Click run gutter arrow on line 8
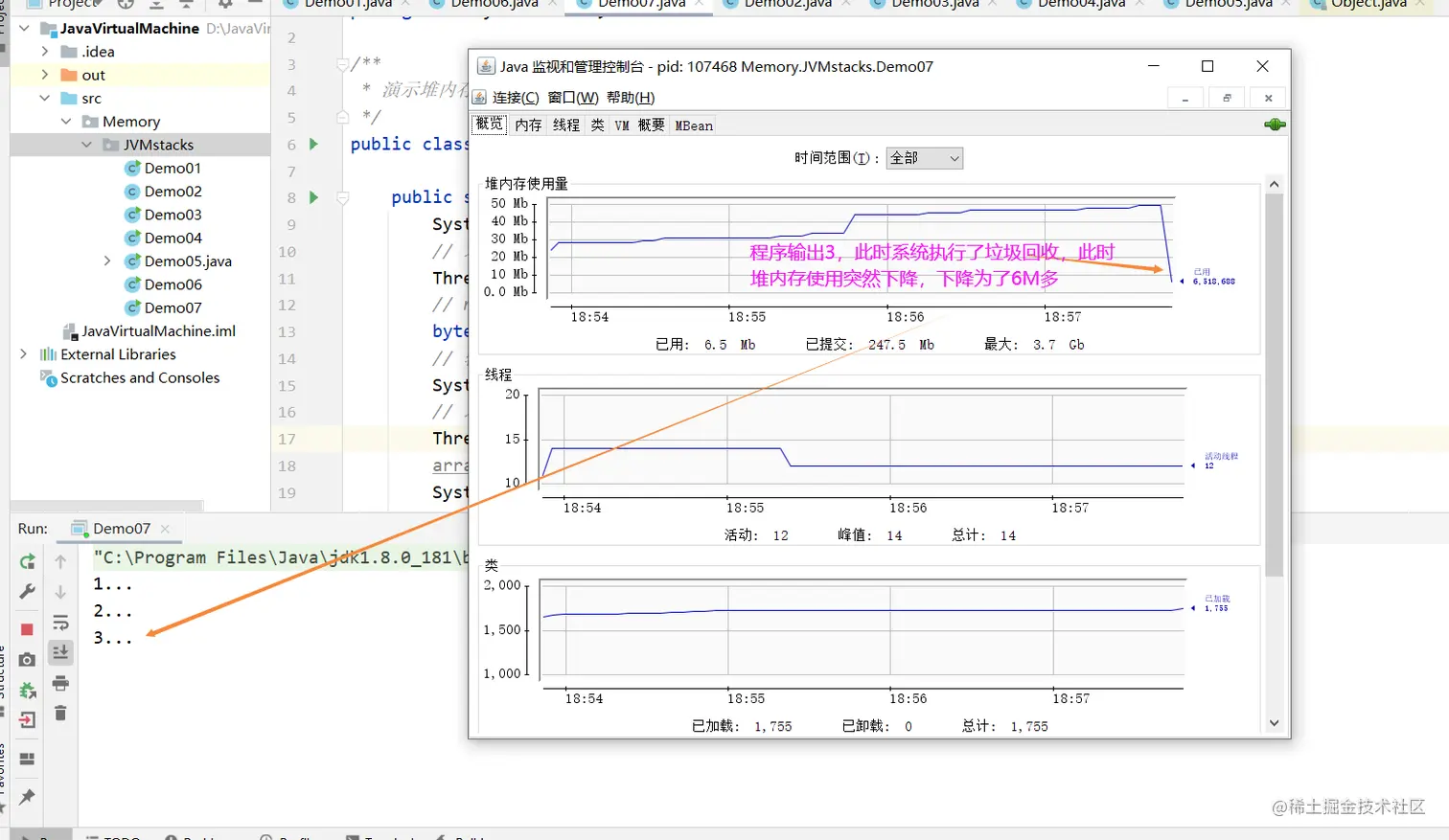Viewport: 1449px width, 840px height. pos(313,197)
